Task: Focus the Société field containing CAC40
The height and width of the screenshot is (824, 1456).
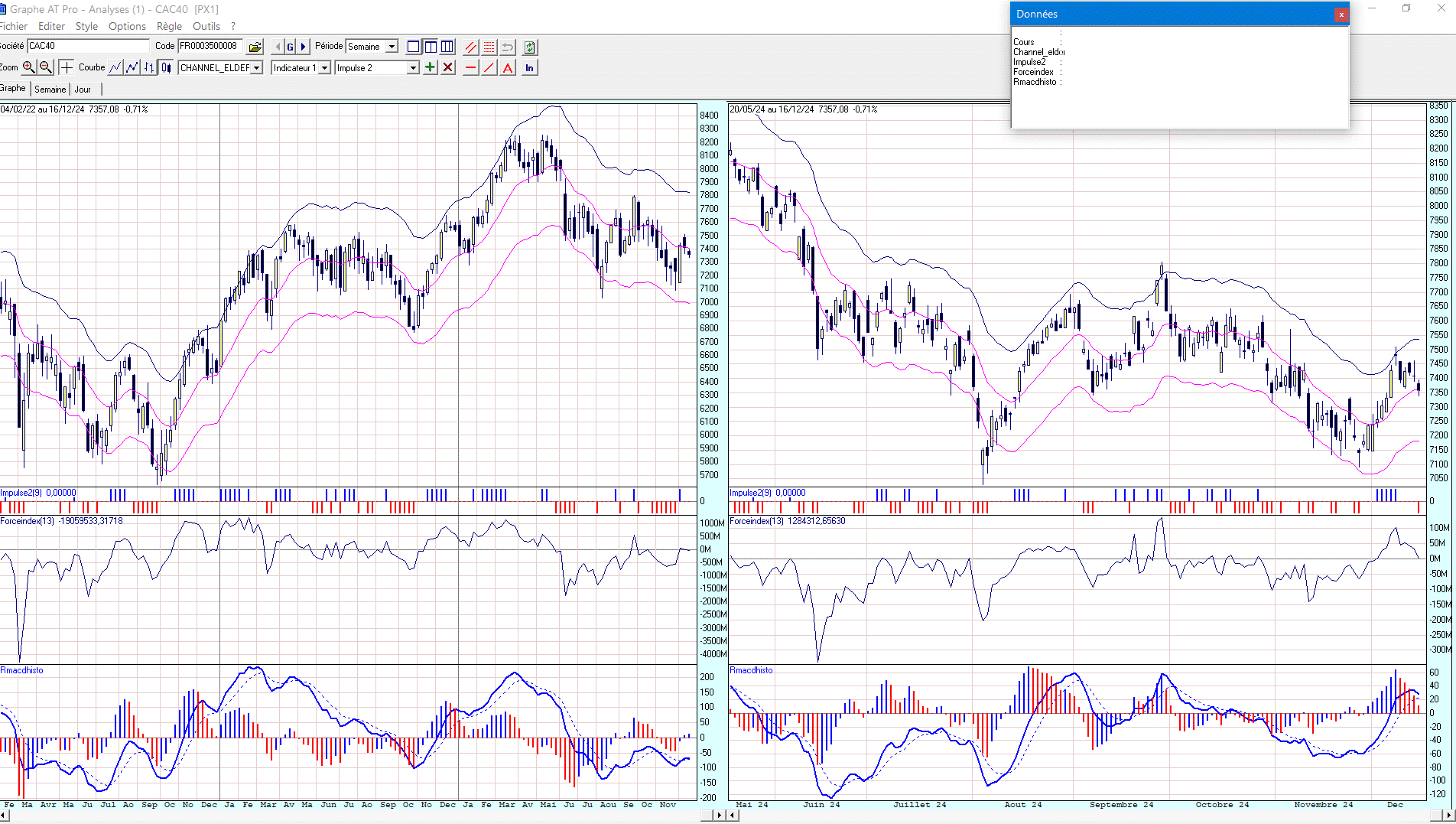Action: (x=88, y=46)
